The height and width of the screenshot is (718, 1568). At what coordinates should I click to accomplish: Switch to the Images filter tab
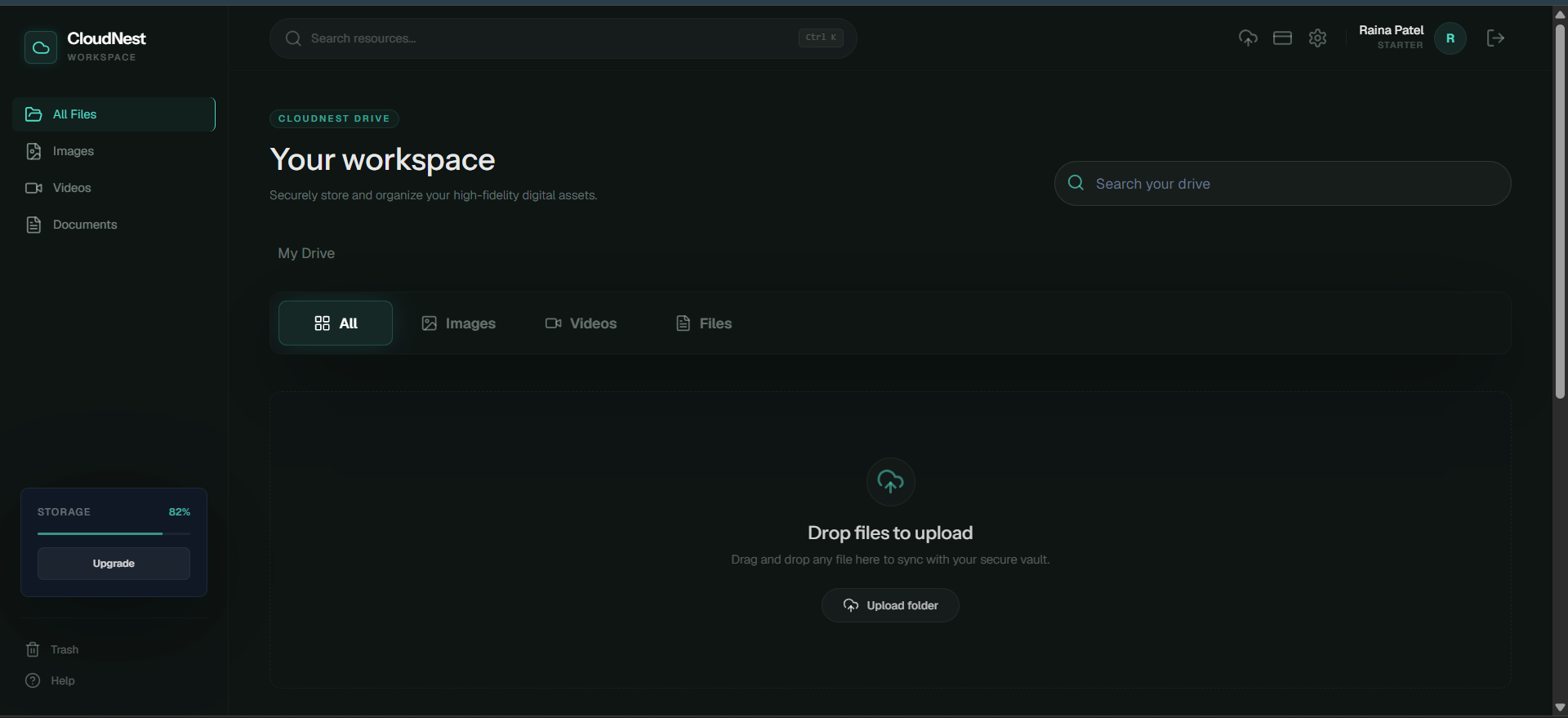pyautogui.click(x=458, y=323)
